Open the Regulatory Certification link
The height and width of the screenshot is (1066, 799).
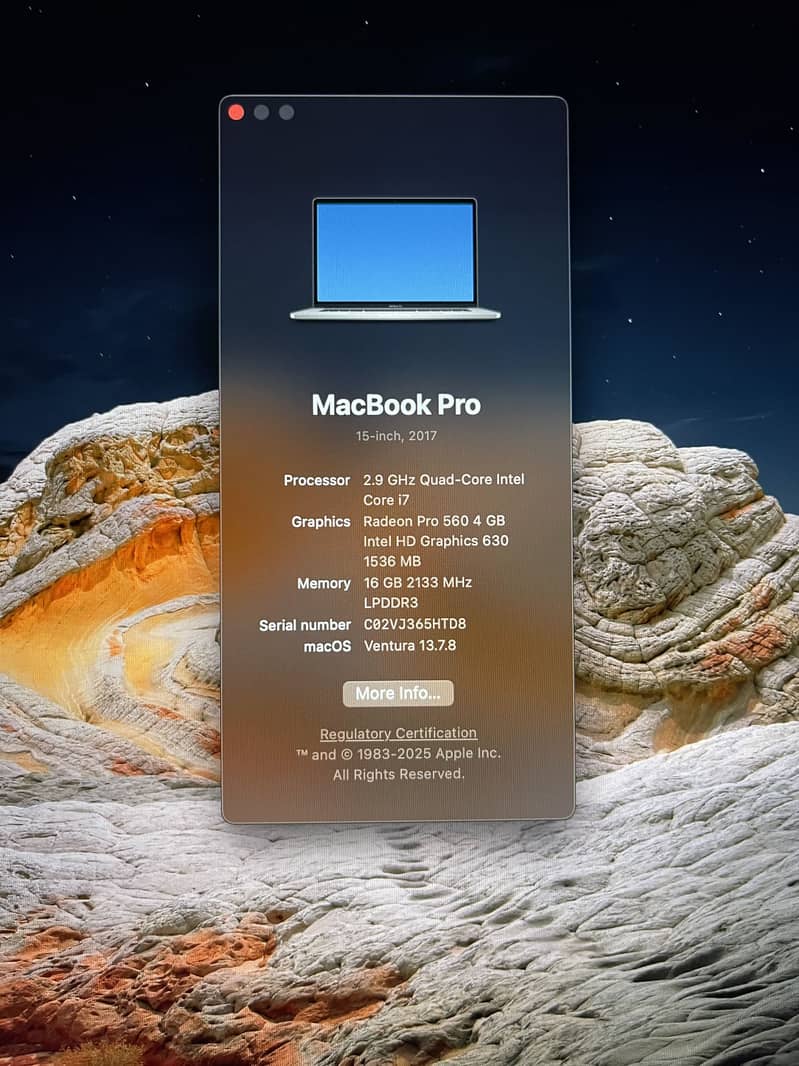[x=398, y=734]
